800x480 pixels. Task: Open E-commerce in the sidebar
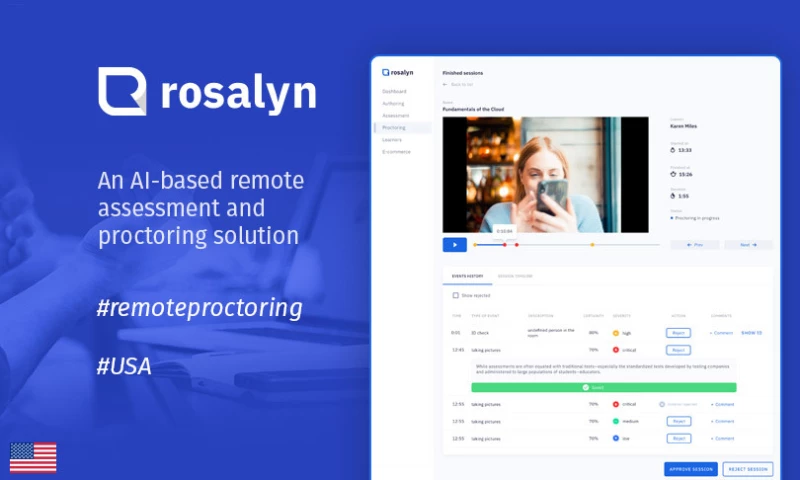396,152
